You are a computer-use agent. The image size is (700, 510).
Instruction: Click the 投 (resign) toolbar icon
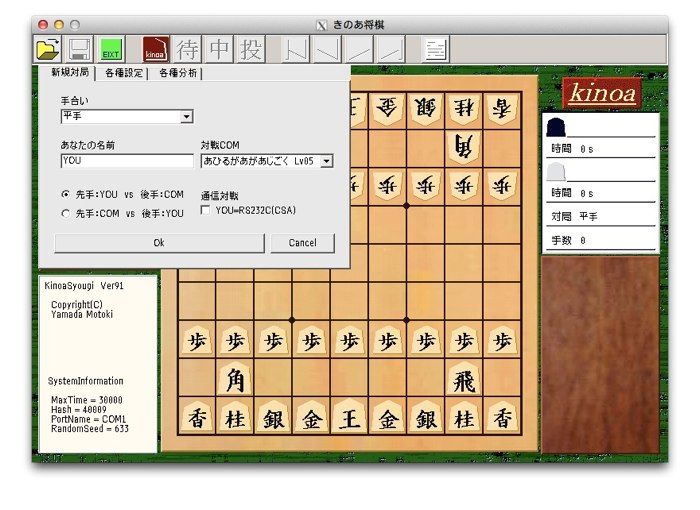pyautogui.click(x=250, y=49)
